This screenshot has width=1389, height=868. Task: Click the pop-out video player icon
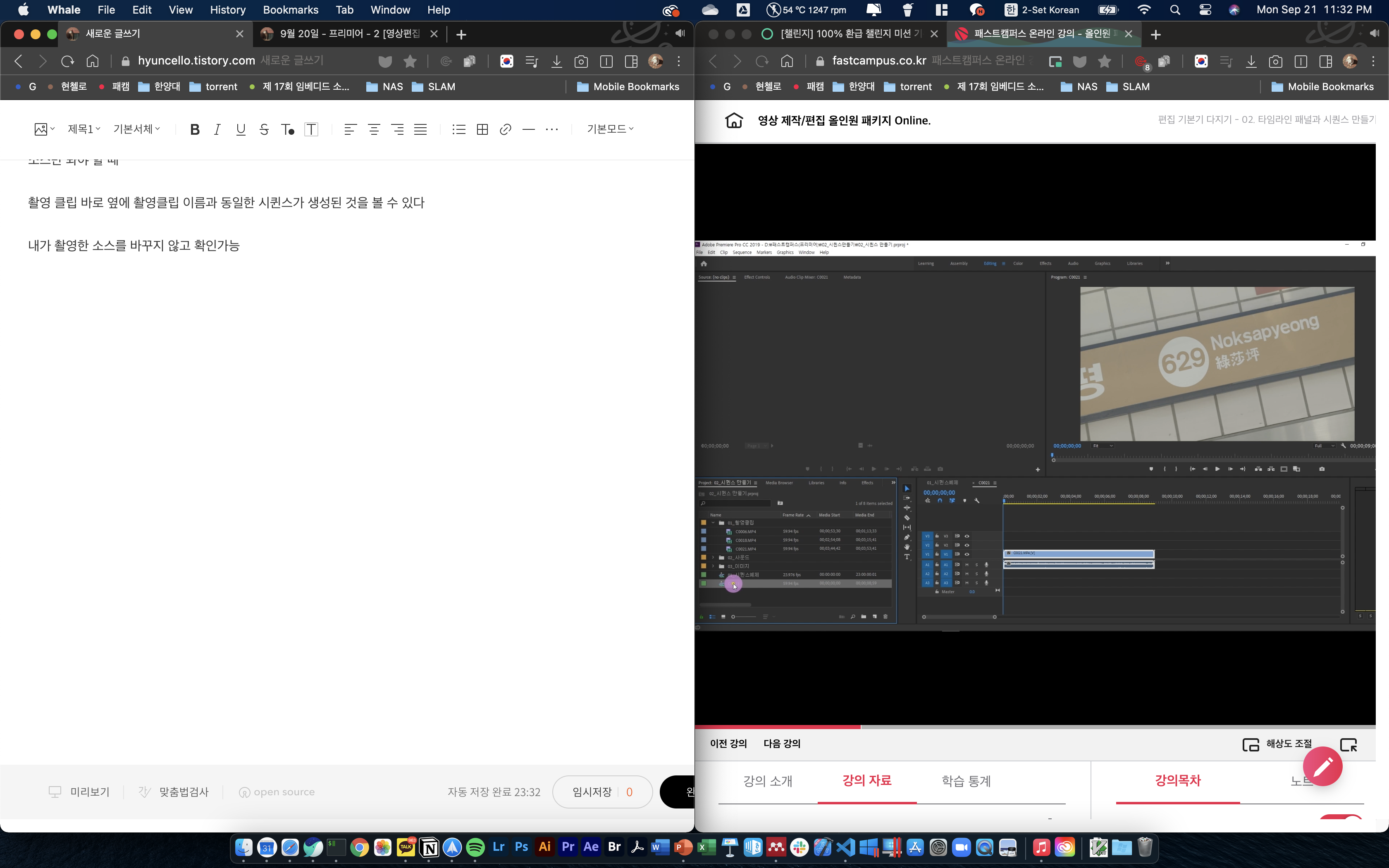1348,744
